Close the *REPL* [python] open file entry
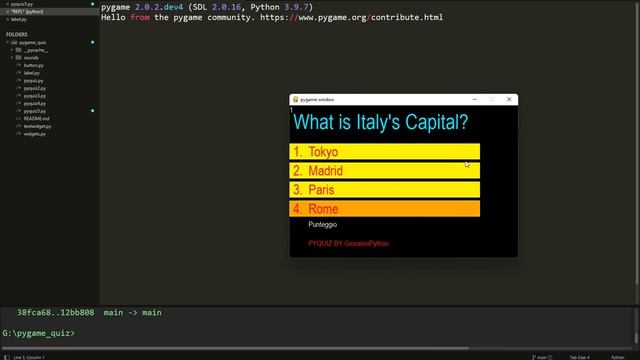The height and width of the screenshot is (360, 640). (7, 12)
